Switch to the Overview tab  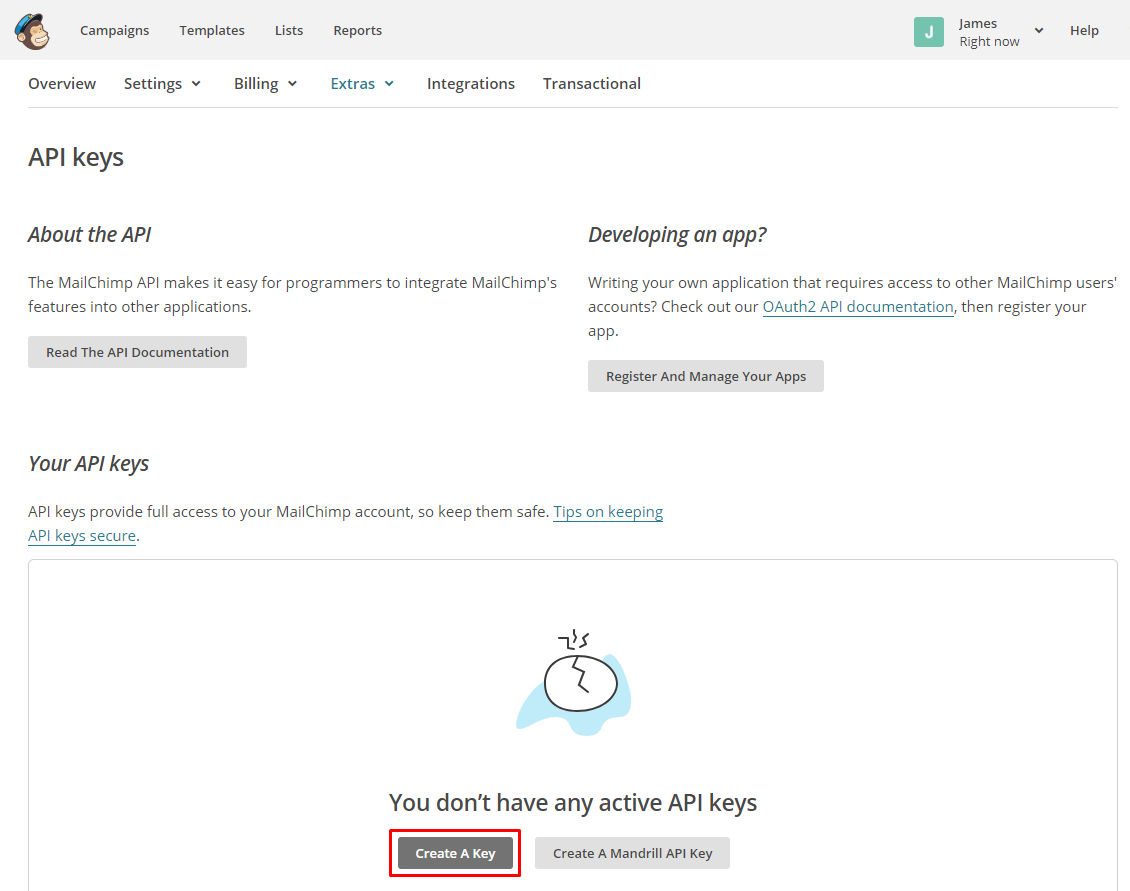(x=62, y=84)
